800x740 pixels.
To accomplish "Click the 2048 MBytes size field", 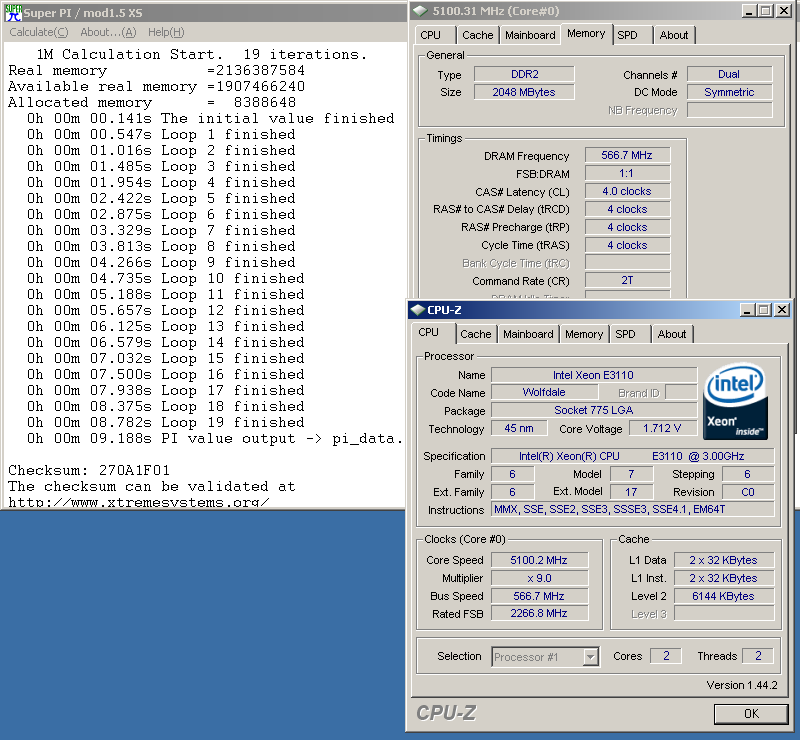I will [x=524, y=92].
